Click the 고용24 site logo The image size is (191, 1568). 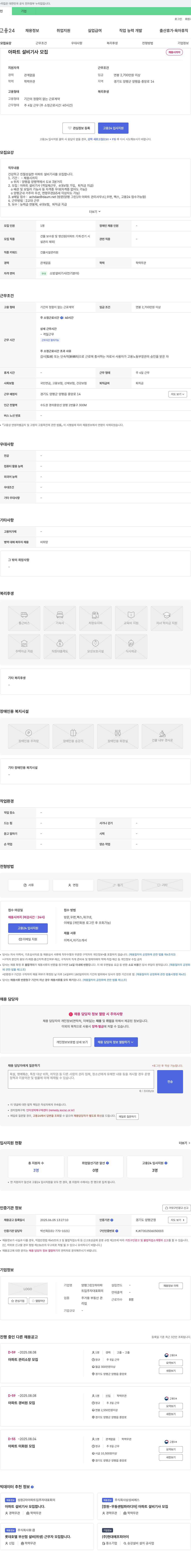coord(7,30)
